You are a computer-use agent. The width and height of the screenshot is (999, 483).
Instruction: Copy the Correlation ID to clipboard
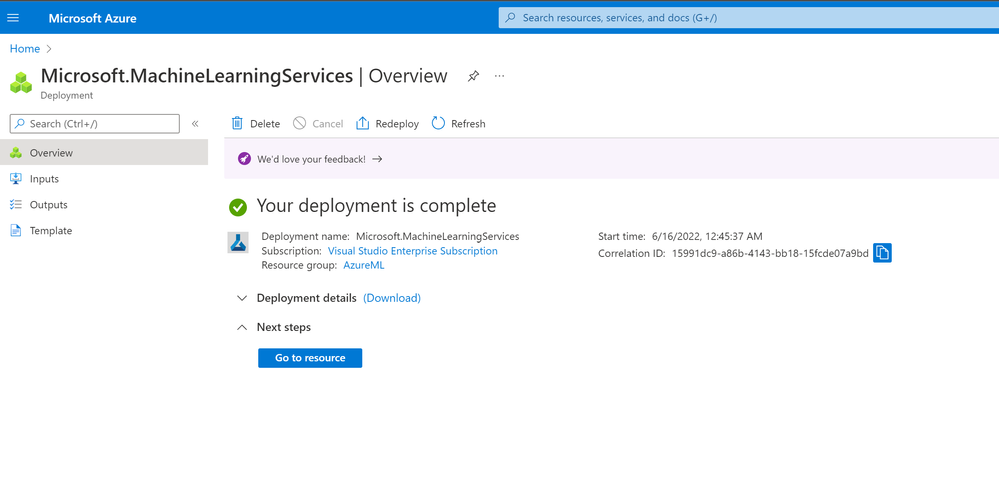pyautogui.click(x=882, y=253)
